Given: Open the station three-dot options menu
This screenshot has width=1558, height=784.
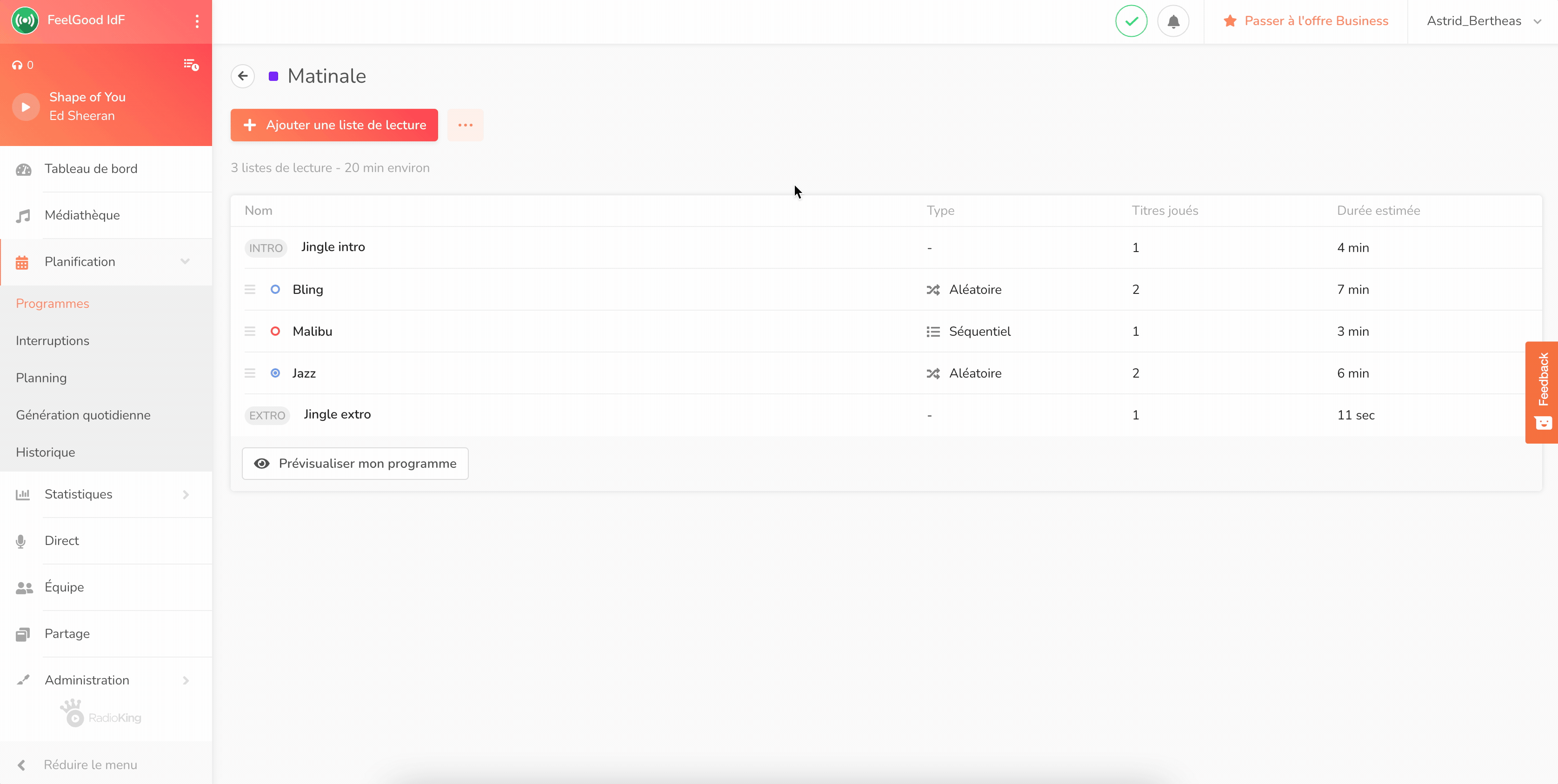Looking at the screenshot, I should pos(197,21).
